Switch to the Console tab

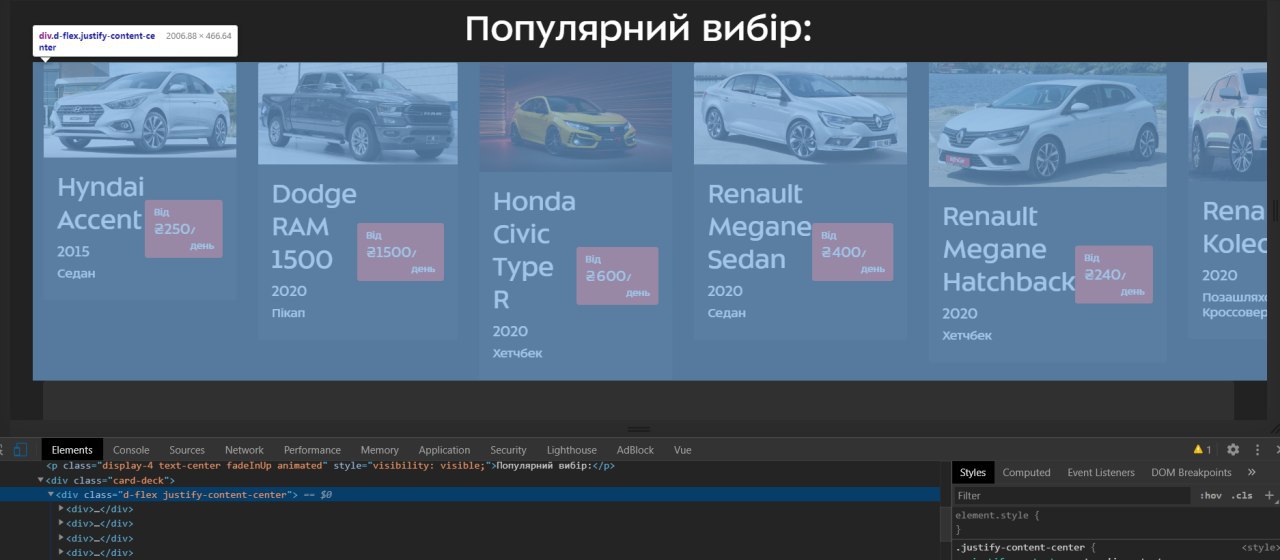click(x=131, y=450)
